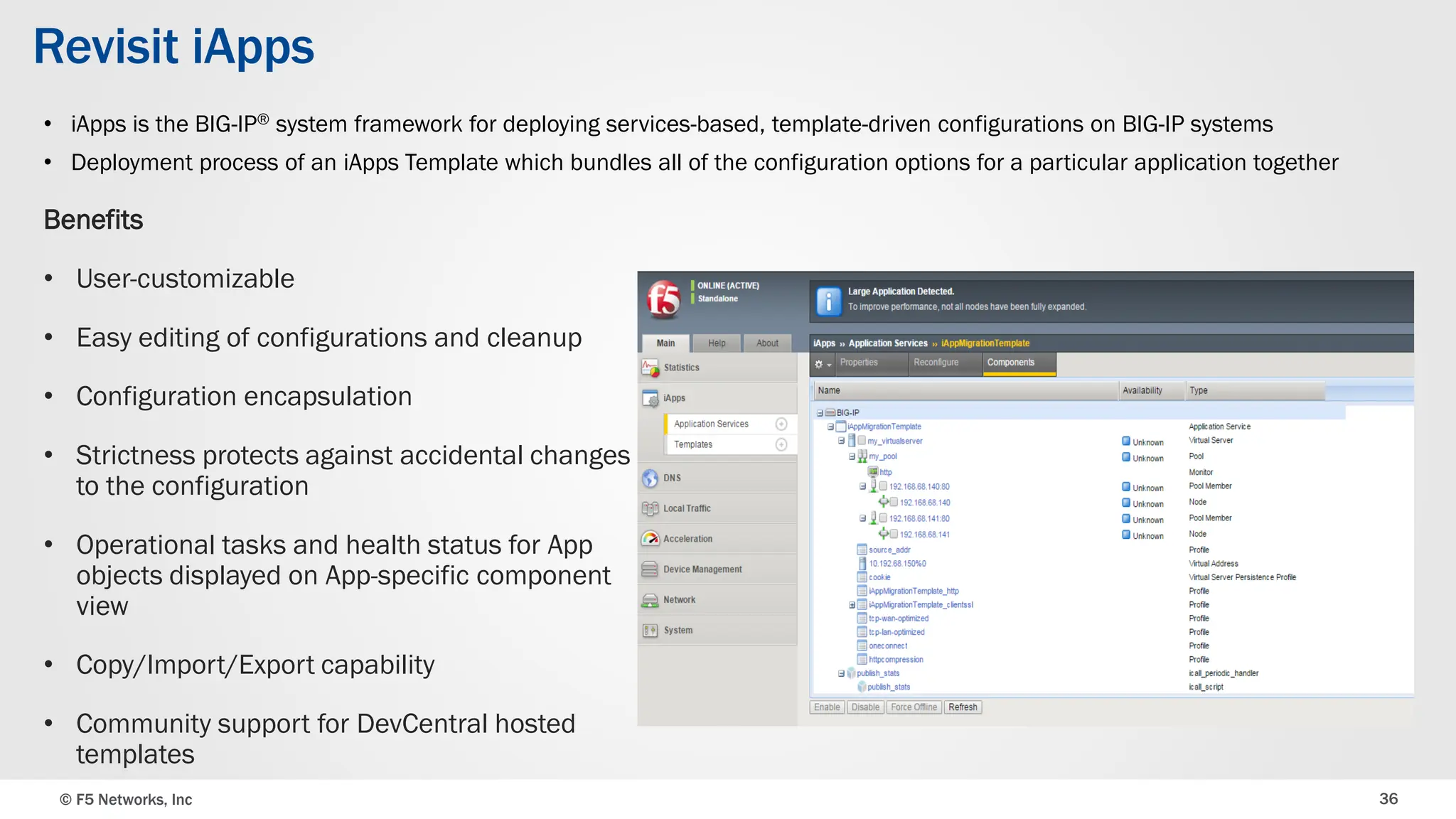Open the httpcompression profile link
This screenshot has height=819, width=1456.
click(896, 660)
